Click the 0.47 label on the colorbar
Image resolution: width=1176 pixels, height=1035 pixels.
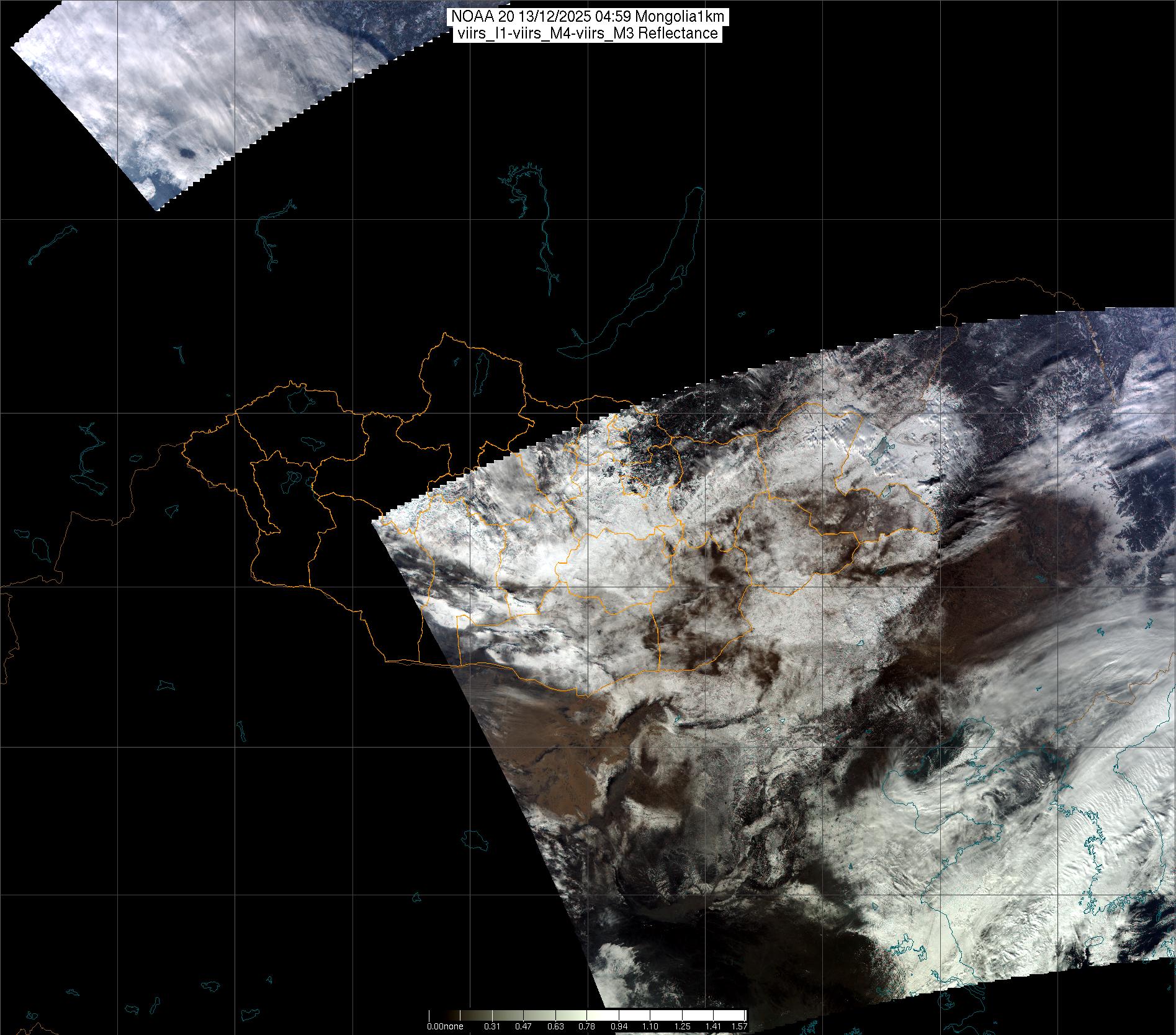pyautogui.click(x=523, y=1026)
